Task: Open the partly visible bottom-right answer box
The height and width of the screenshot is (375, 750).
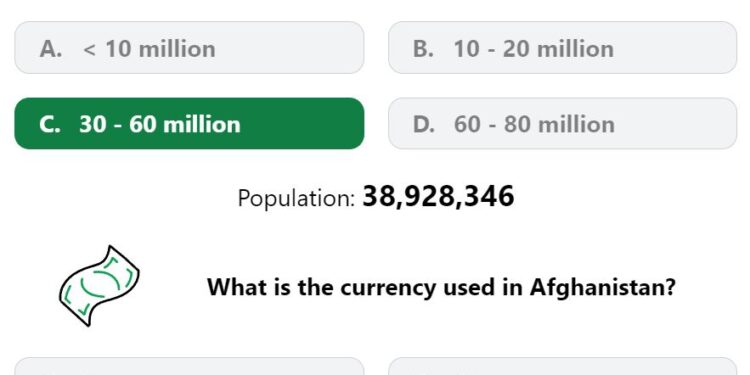Action: (562, 366)
